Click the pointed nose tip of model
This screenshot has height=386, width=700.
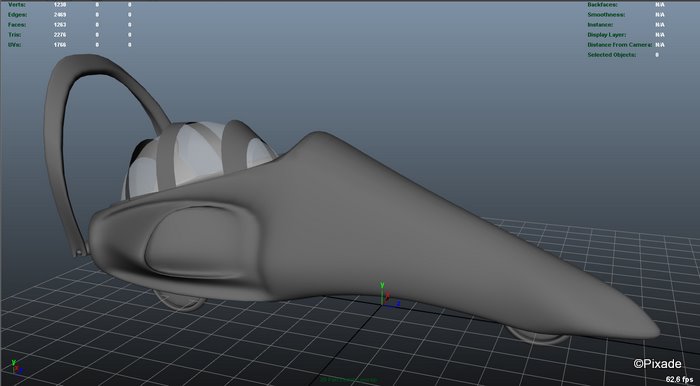(x=650, y=329)
